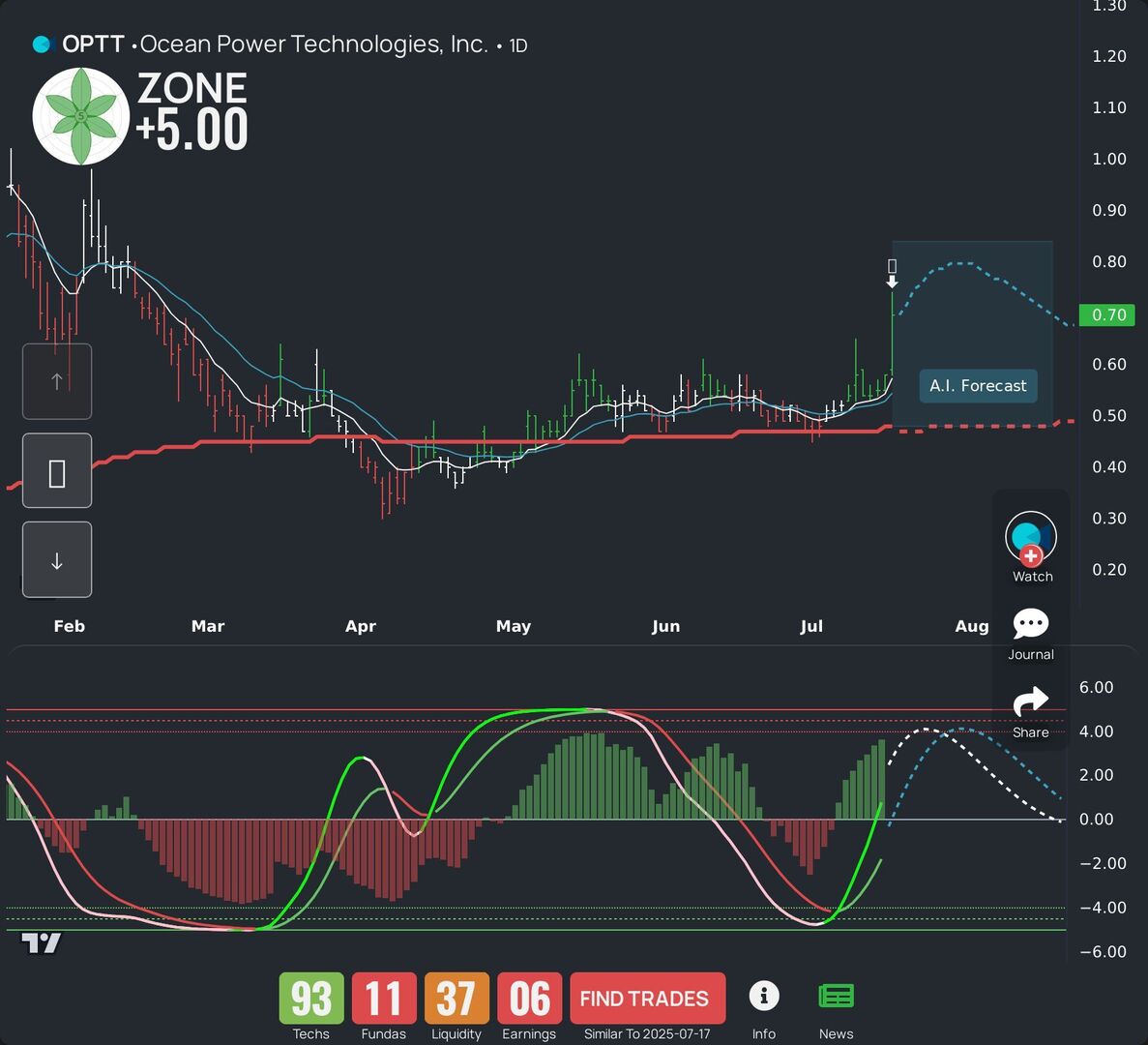Click the A.I. Forecast label

(x=978, y=386)
